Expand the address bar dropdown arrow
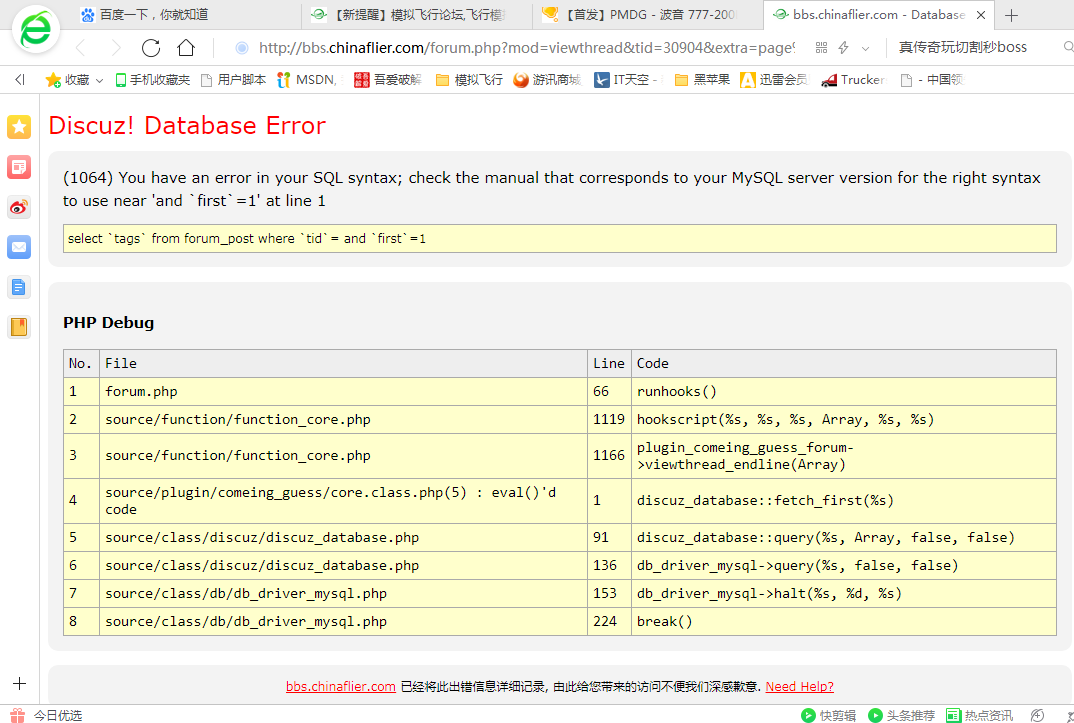The height and width of the screenshot is (723, 1074). click(x=866, y=48)
